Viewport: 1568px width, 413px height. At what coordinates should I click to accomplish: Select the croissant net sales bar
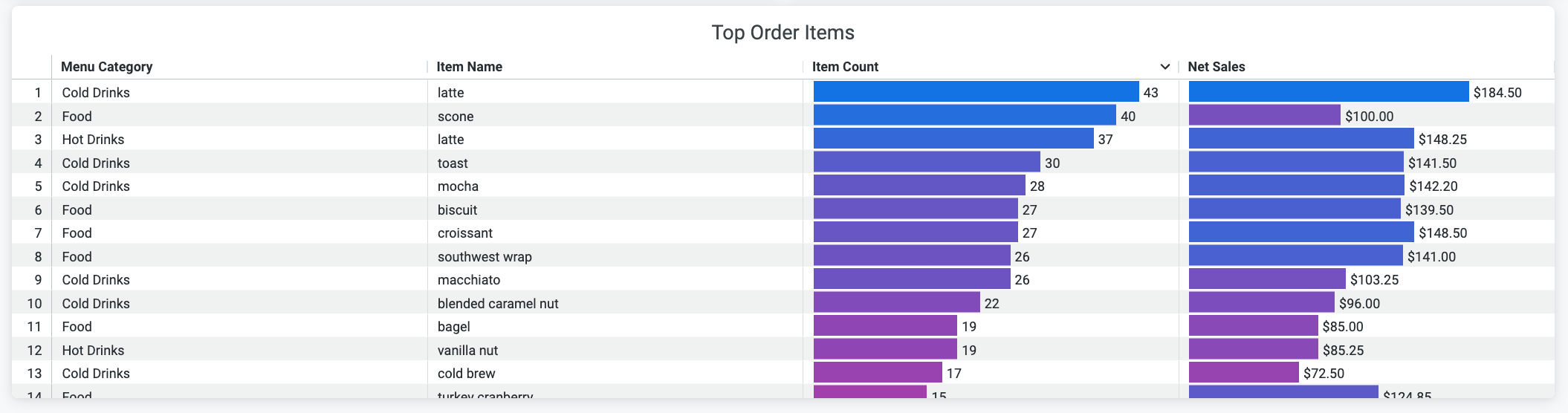coord(1300,232)
